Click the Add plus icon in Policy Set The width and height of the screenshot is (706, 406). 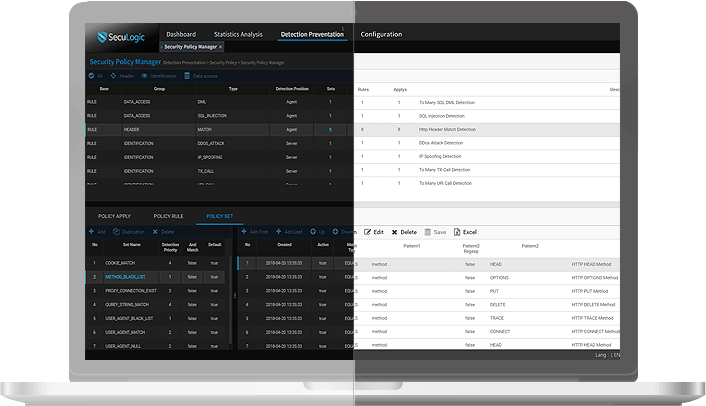tap(89, 231)
